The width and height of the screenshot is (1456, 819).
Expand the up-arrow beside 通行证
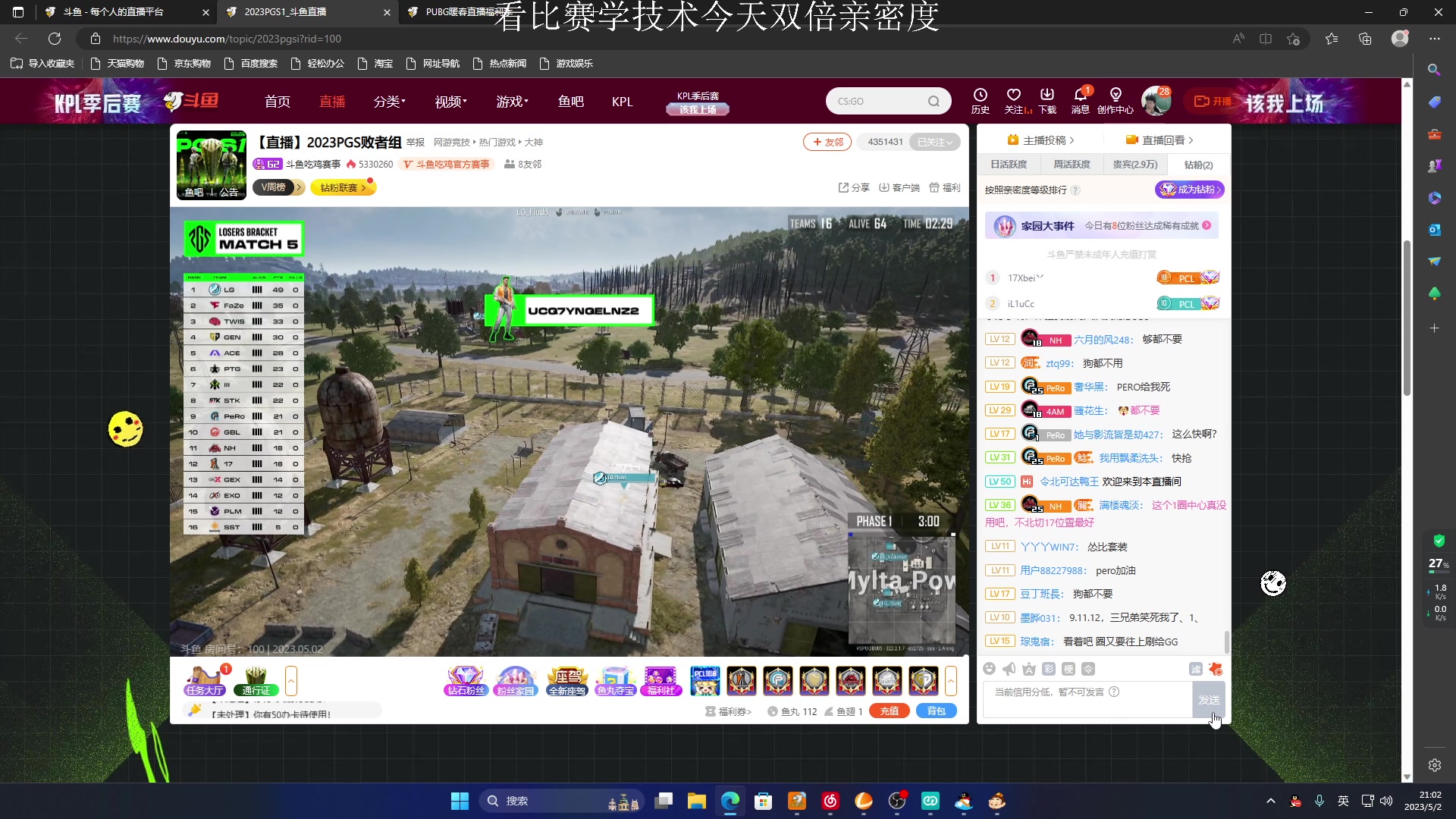pyautogui.click(x=291, y=680)
